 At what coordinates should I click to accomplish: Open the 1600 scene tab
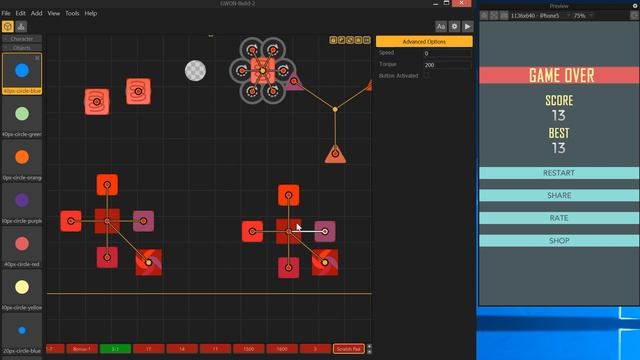click(282, 349)
